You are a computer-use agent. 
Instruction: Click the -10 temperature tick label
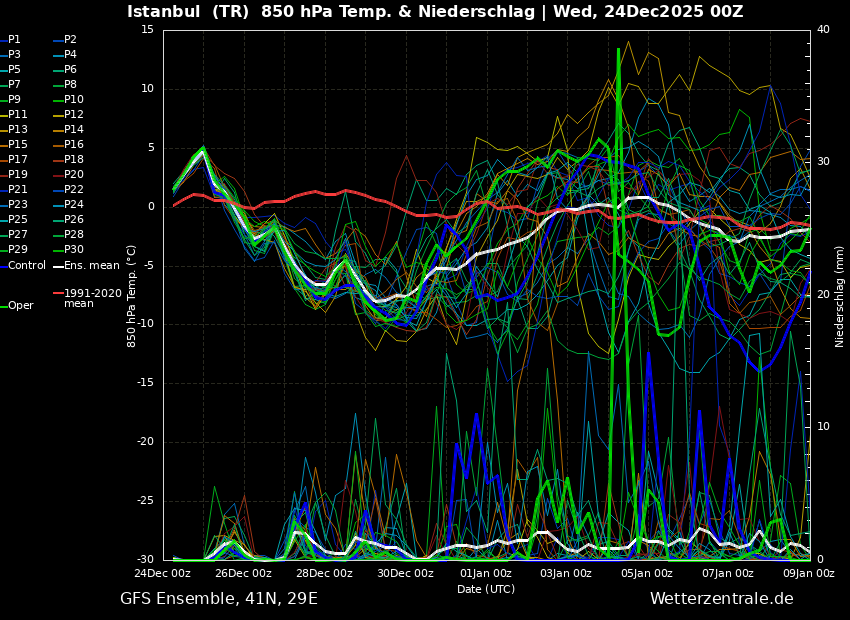tap(146, 324)
